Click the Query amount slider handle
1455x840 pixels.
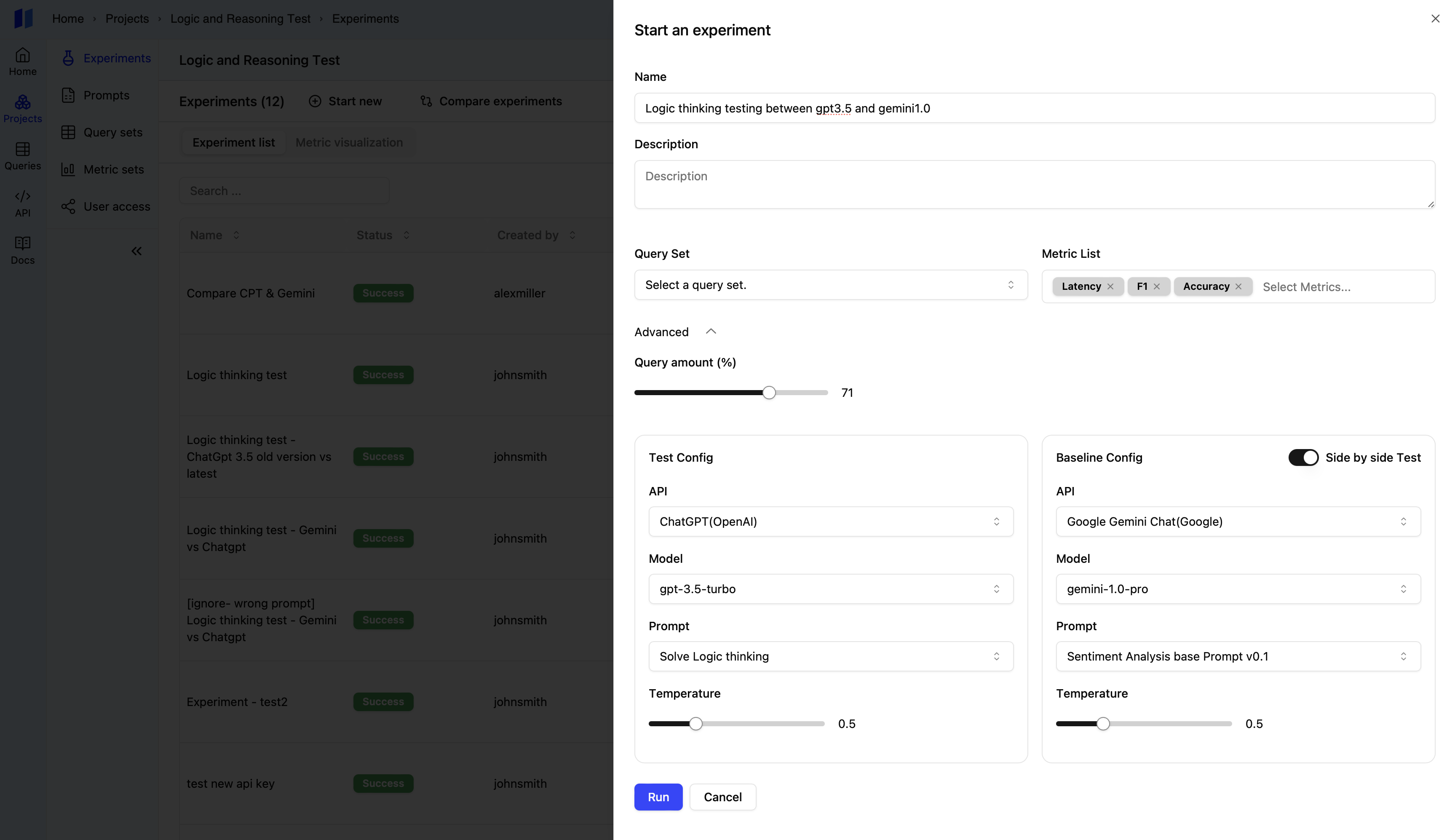[x=768, y=393]
